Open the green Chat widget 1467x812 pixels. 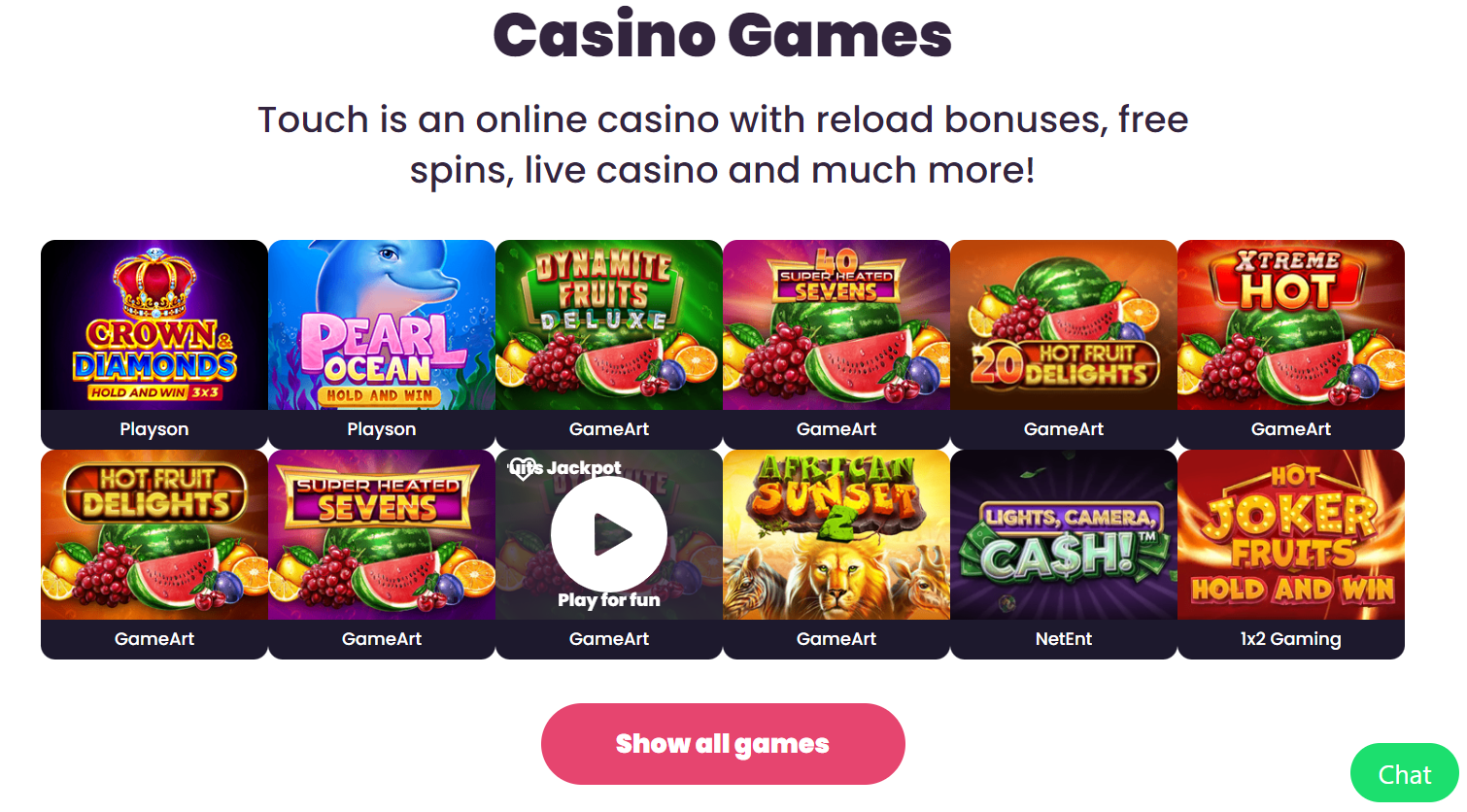1405,774
